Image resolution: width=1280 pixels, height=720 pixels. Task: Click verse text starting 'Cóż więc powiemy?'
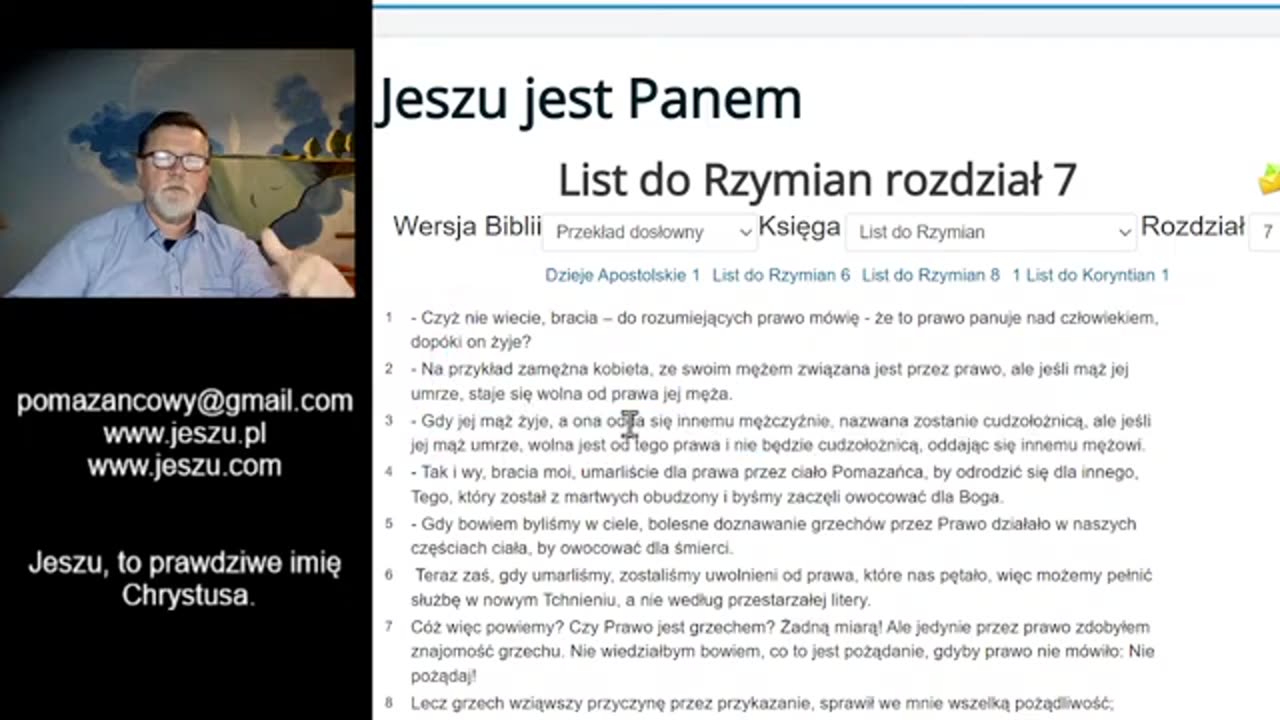click(783, 652)
